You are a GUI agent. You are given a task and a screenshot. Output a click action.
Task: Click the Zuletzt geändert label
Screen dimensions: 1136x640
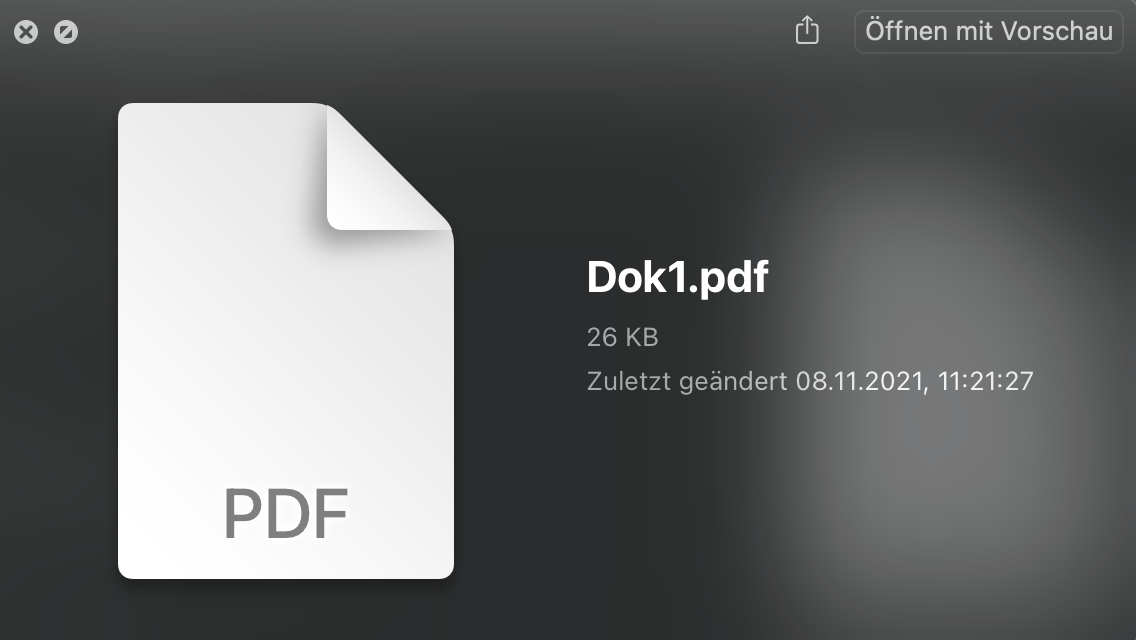pyautogui.click(x=687, y=381)
